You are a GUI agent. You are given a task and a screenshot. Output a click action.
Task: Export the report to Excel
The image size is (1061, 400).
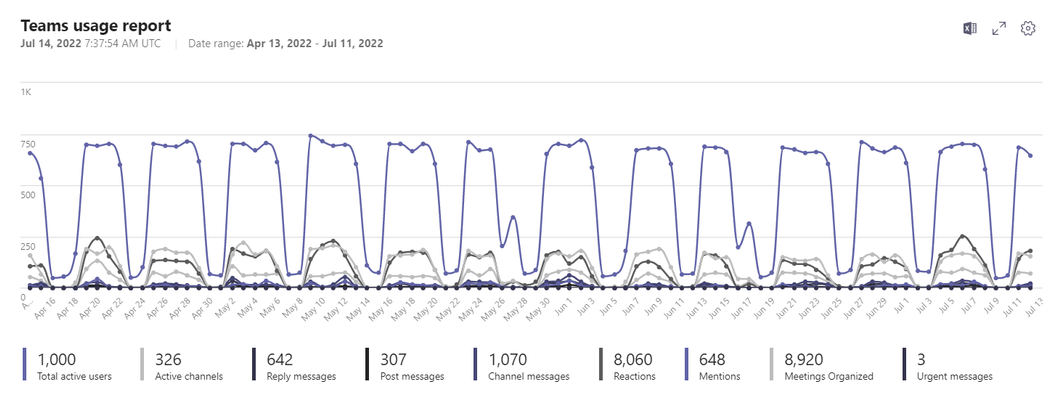pyautogui.click(x=970, y=28)
